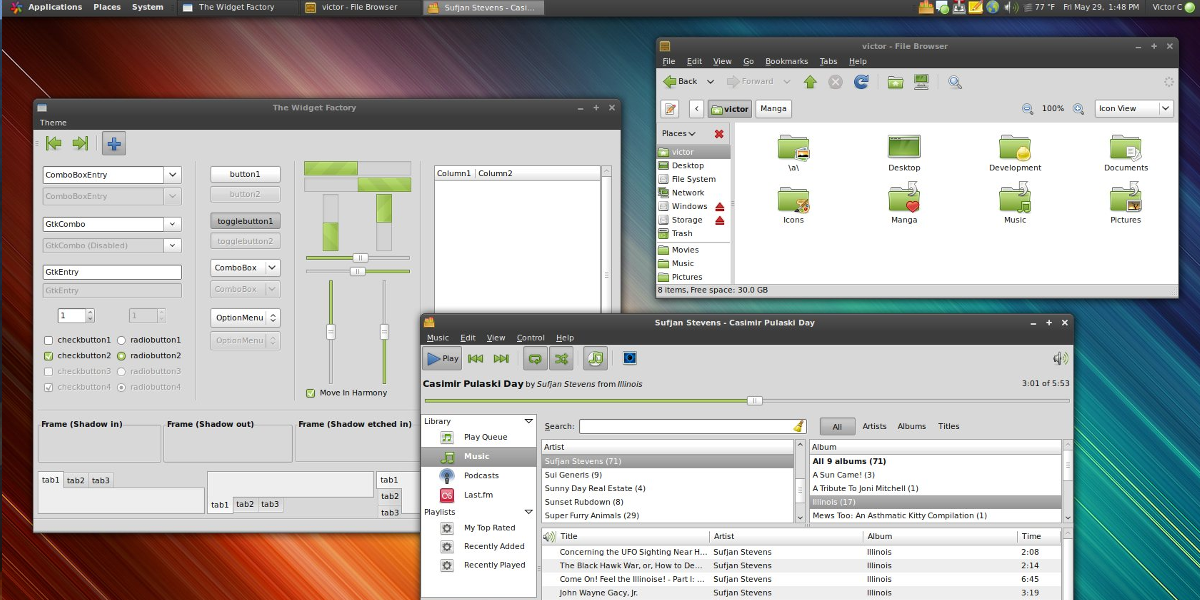
Task: Open the visualization icon in music player toolbar
Action: pos(630,358)
